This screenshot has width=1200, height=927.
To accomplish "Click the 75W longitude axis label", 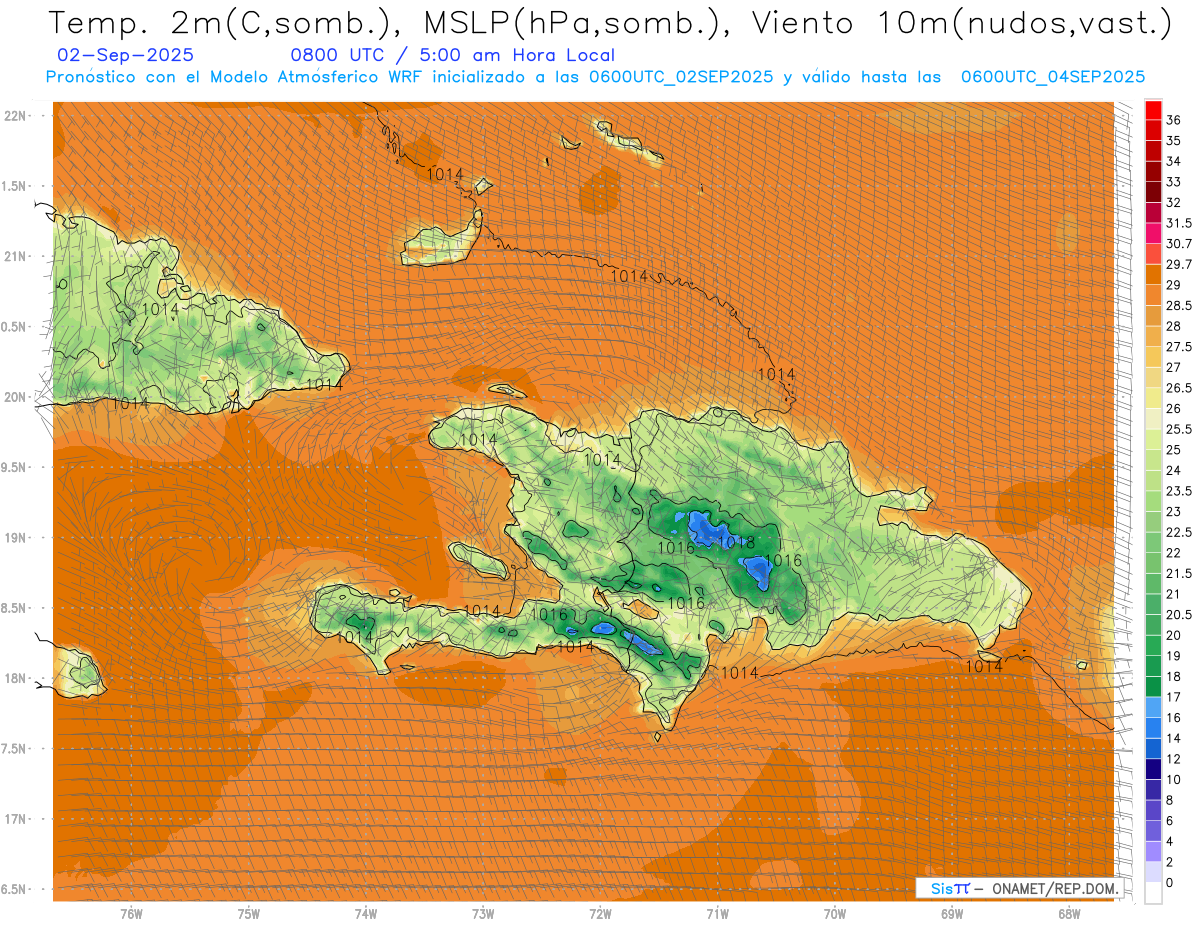I will (248, 914).
